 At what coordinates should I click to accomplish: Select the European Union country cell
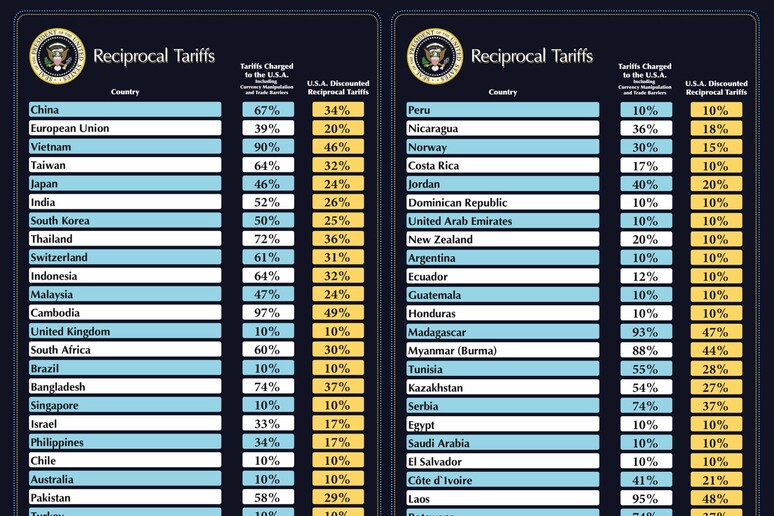(125, 128)
